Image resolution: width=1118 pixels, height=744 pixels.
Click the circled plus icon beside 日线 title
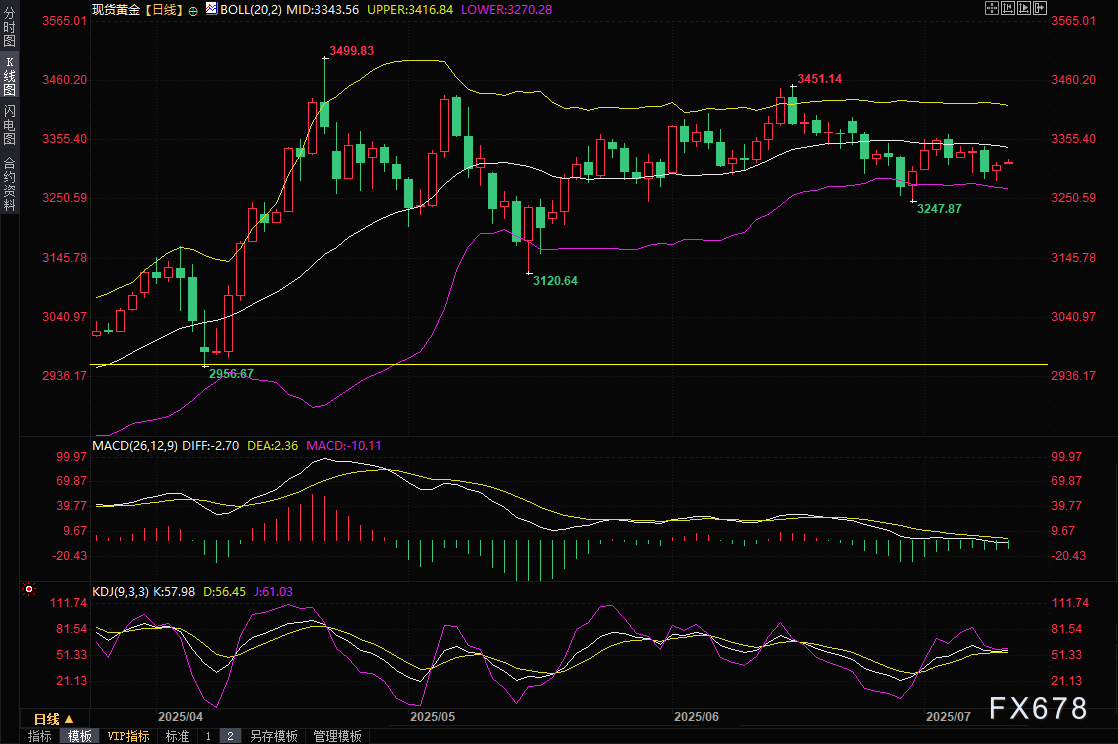coord(193,9)
